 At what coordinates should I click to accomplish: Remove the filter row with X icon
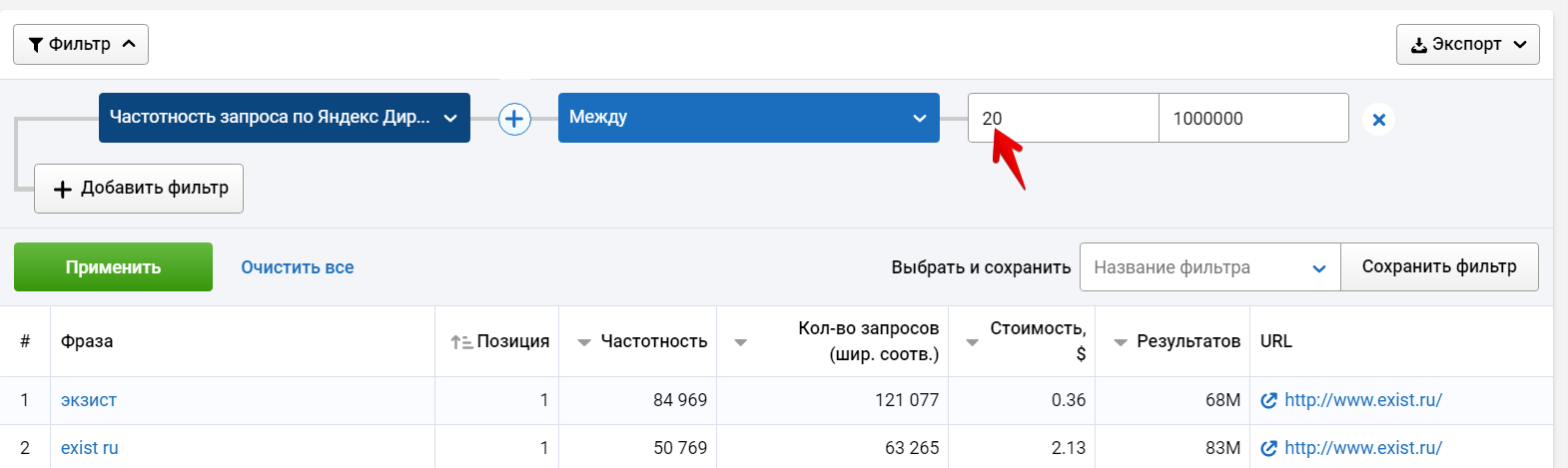(x=1378, y=120)
